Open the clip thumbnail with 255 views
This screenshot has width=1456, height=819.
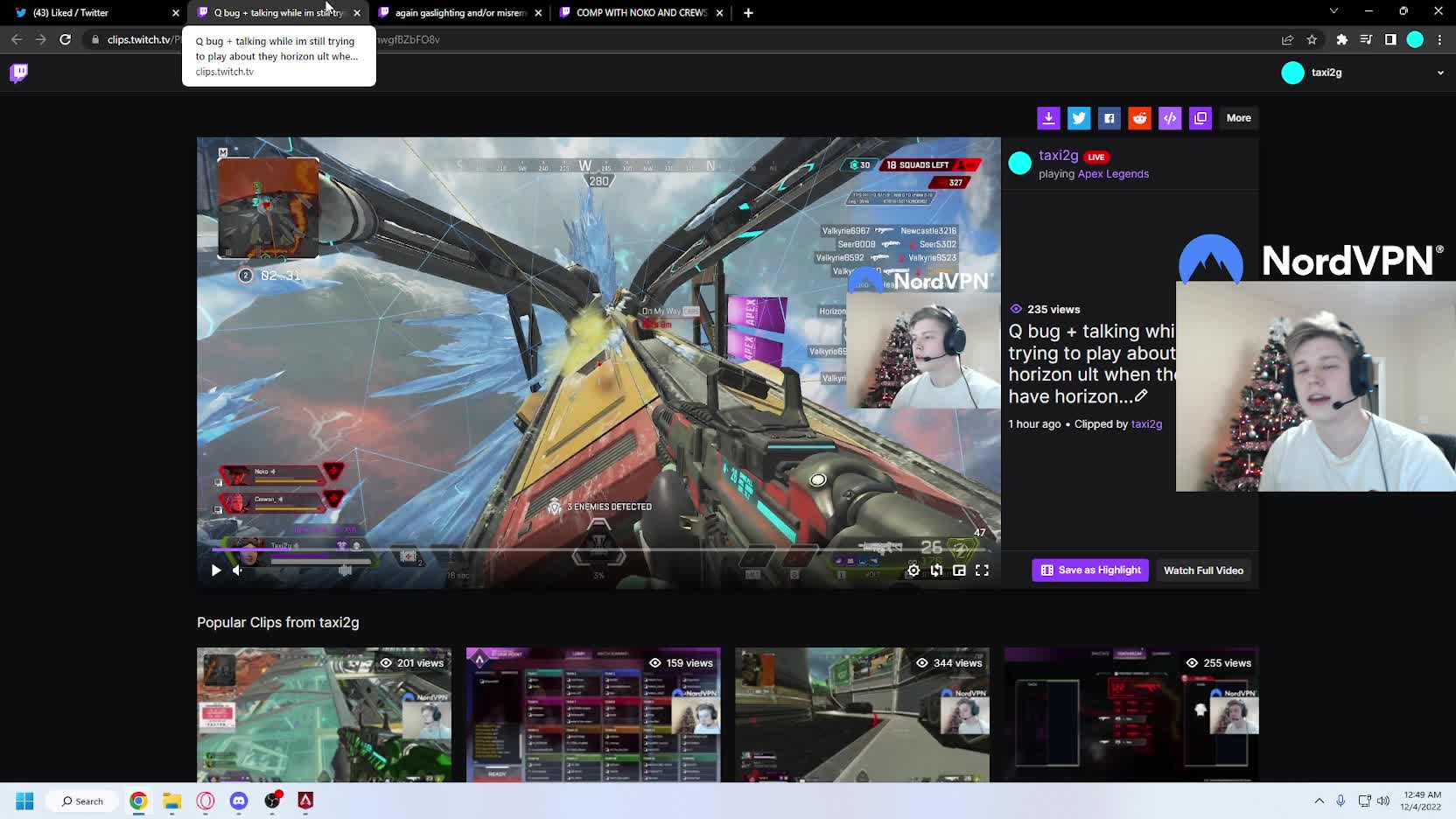coord(1131,715)
